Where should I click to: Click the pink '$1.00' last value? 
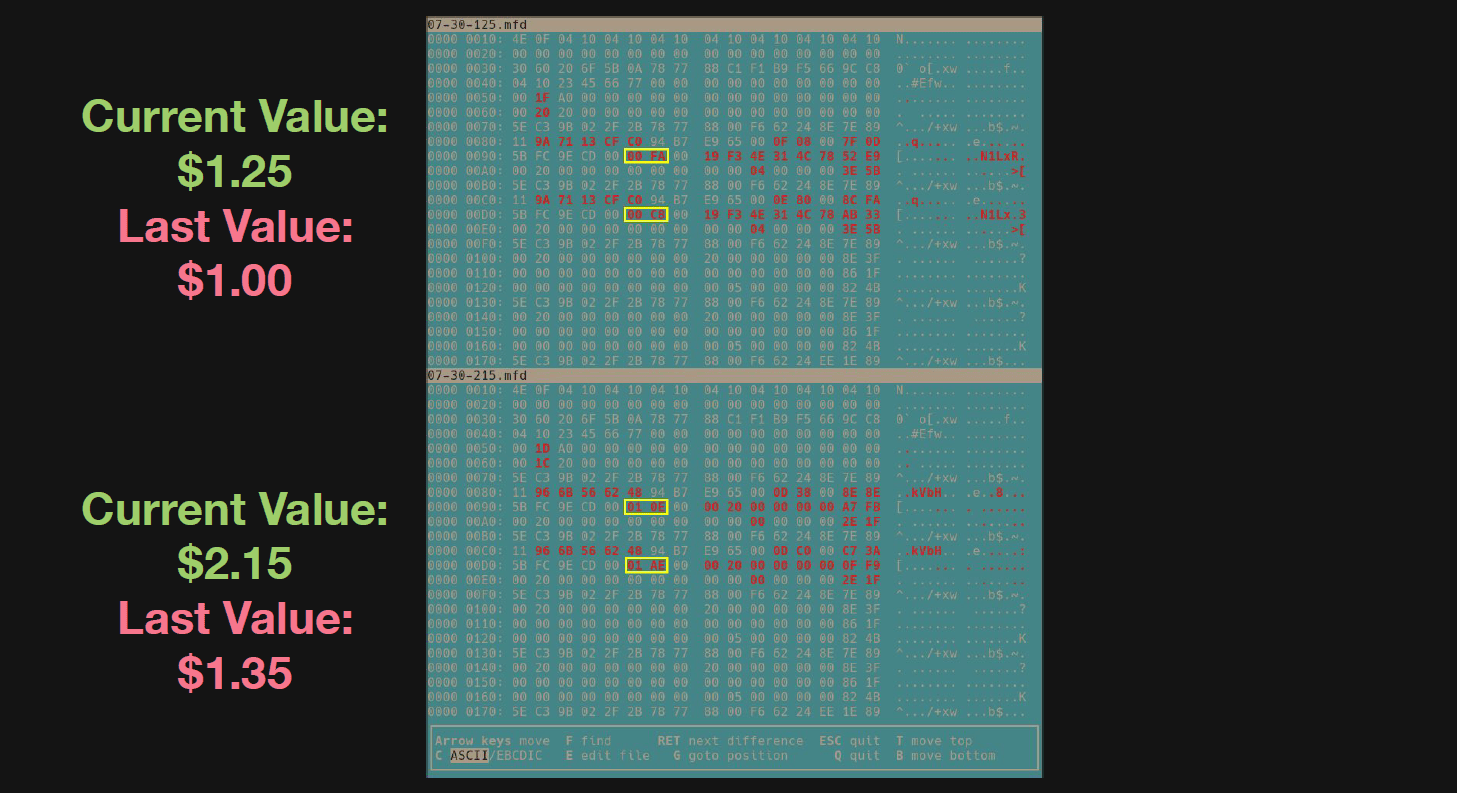[x=235, y=279]
